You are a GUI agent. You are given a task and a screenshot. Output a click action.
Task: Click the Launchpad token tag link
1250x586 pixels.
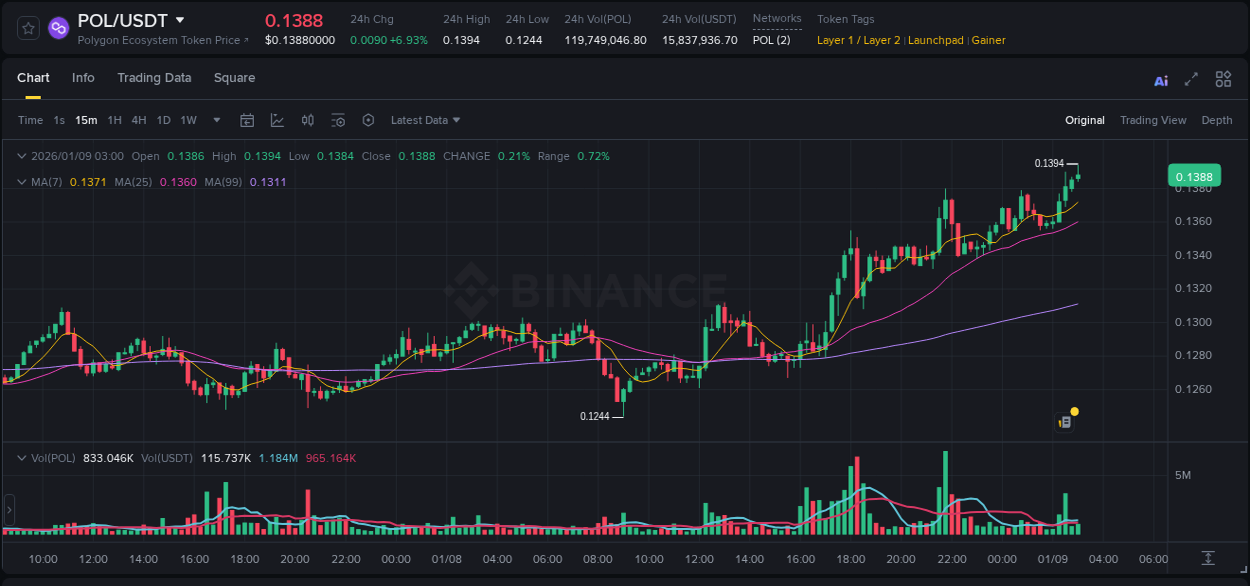click(x=936, y=40)
